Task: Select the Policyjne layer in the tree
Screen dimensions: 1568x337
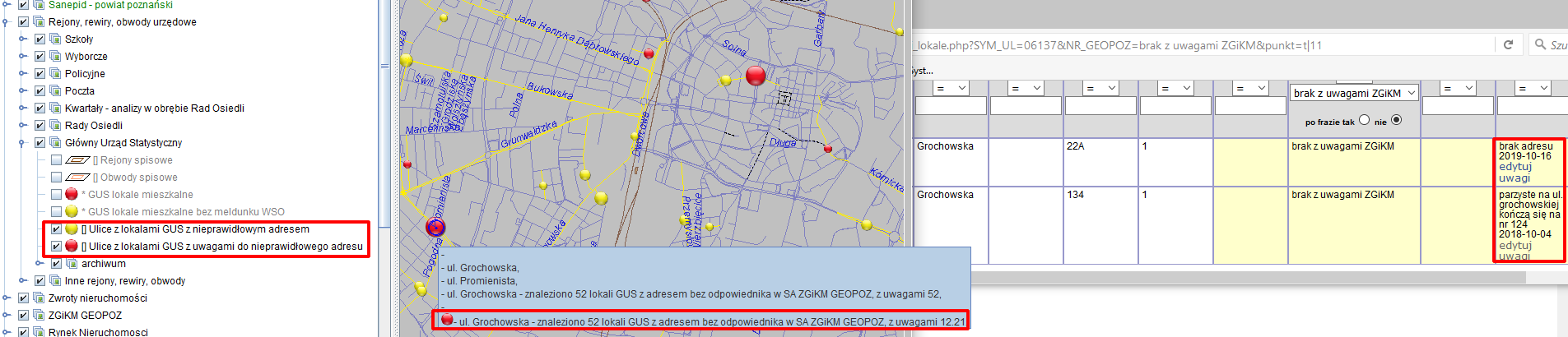Action: click(85, 74)
